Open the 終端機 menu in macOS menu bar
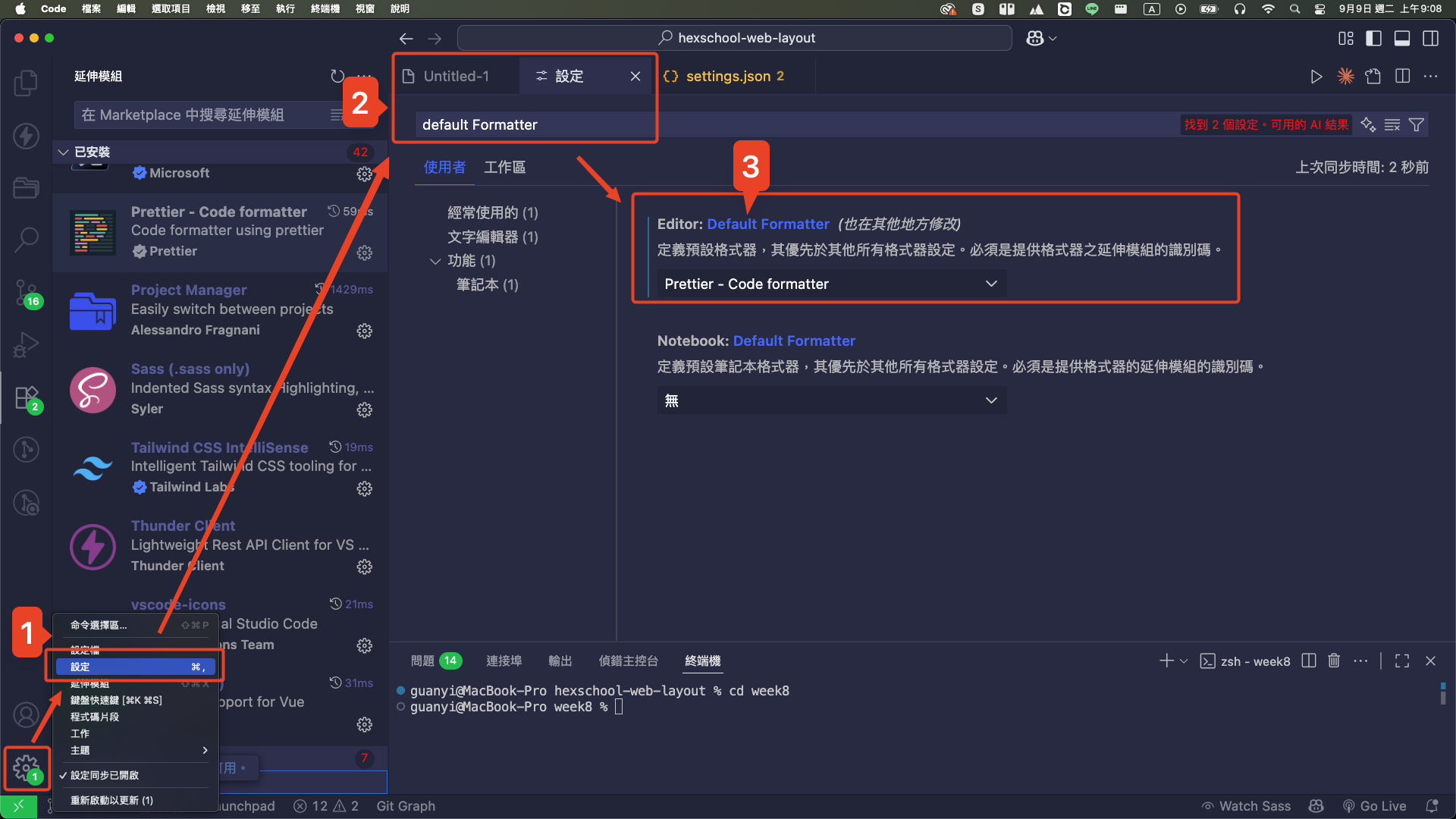This screenshot has height=819, width=1456. click(325, 8)
